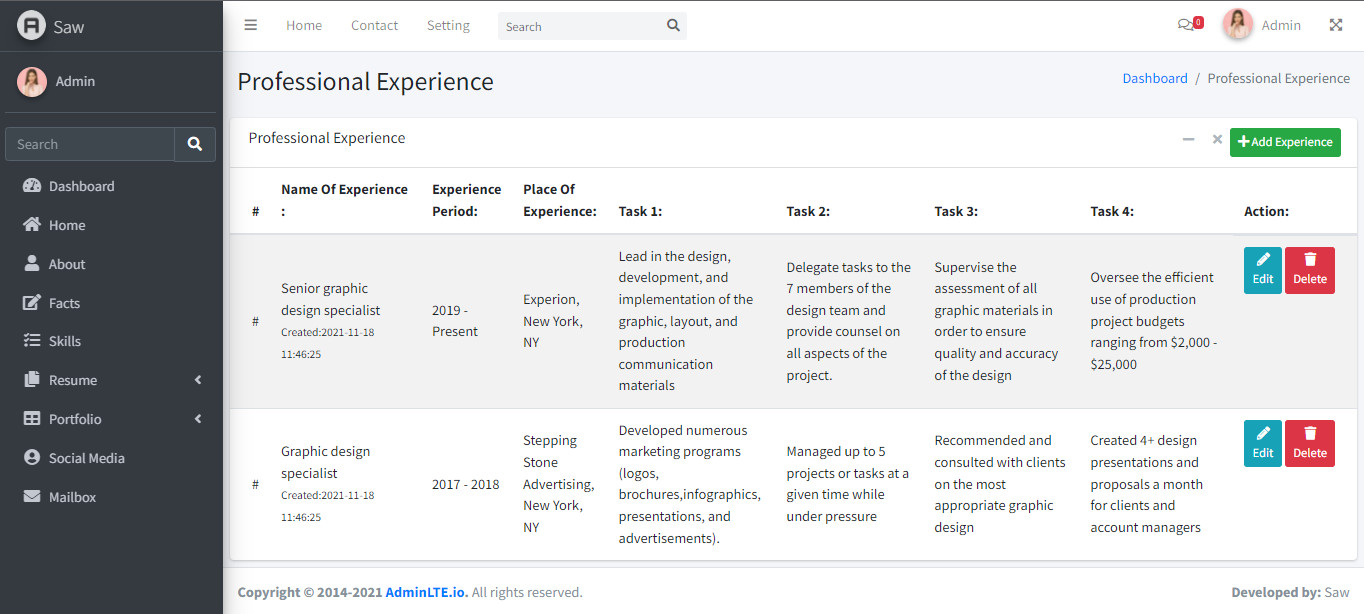The height and width of the screenshot is (614, 1364).
Task: Open Dashboard from the sidebar
Action: (x=81, y=186)
